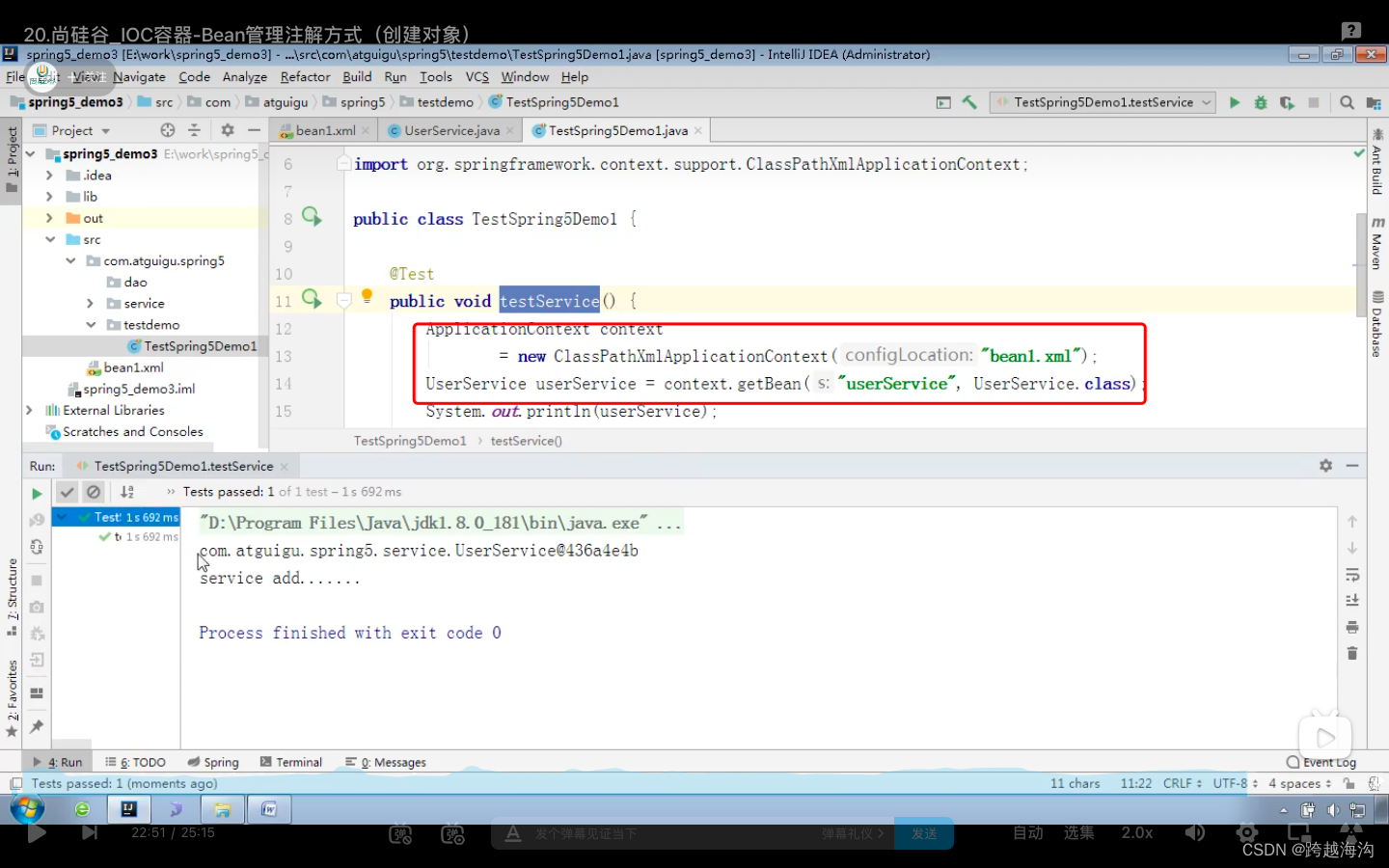Click the testdemo breadcrumb in navigation bar

point(445,102)
